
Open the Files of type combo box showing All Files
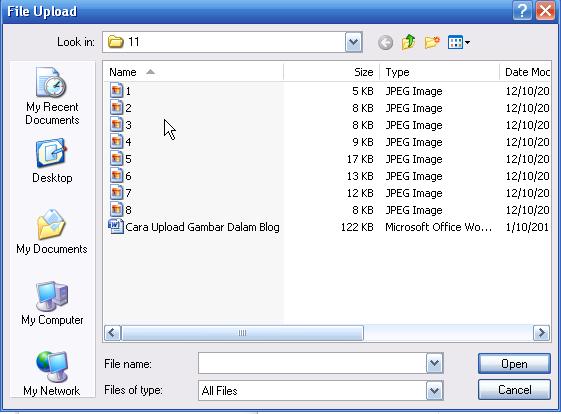coord(321,390)
